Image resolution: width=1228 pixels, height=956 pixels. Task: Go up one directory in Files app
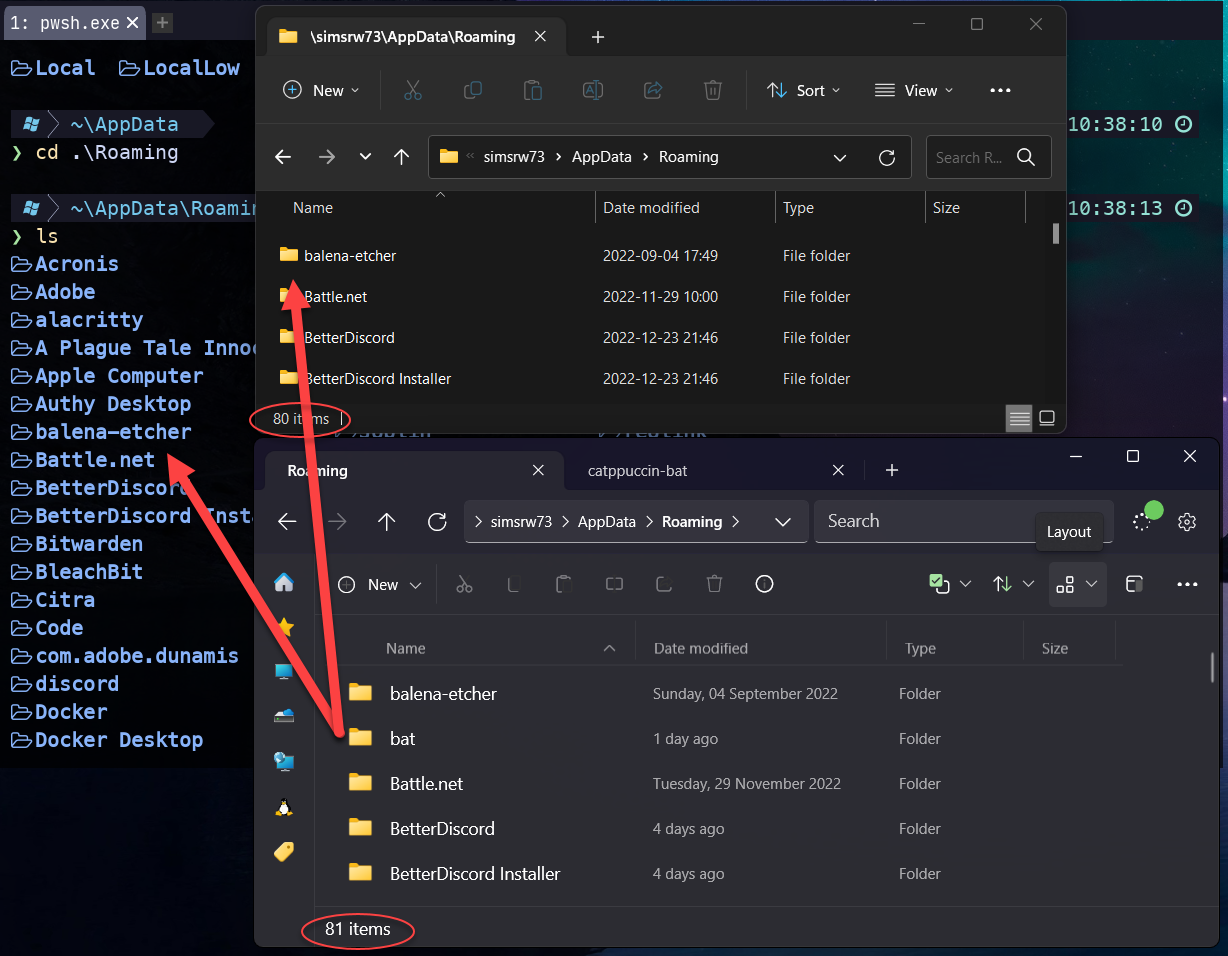point(387,521)
